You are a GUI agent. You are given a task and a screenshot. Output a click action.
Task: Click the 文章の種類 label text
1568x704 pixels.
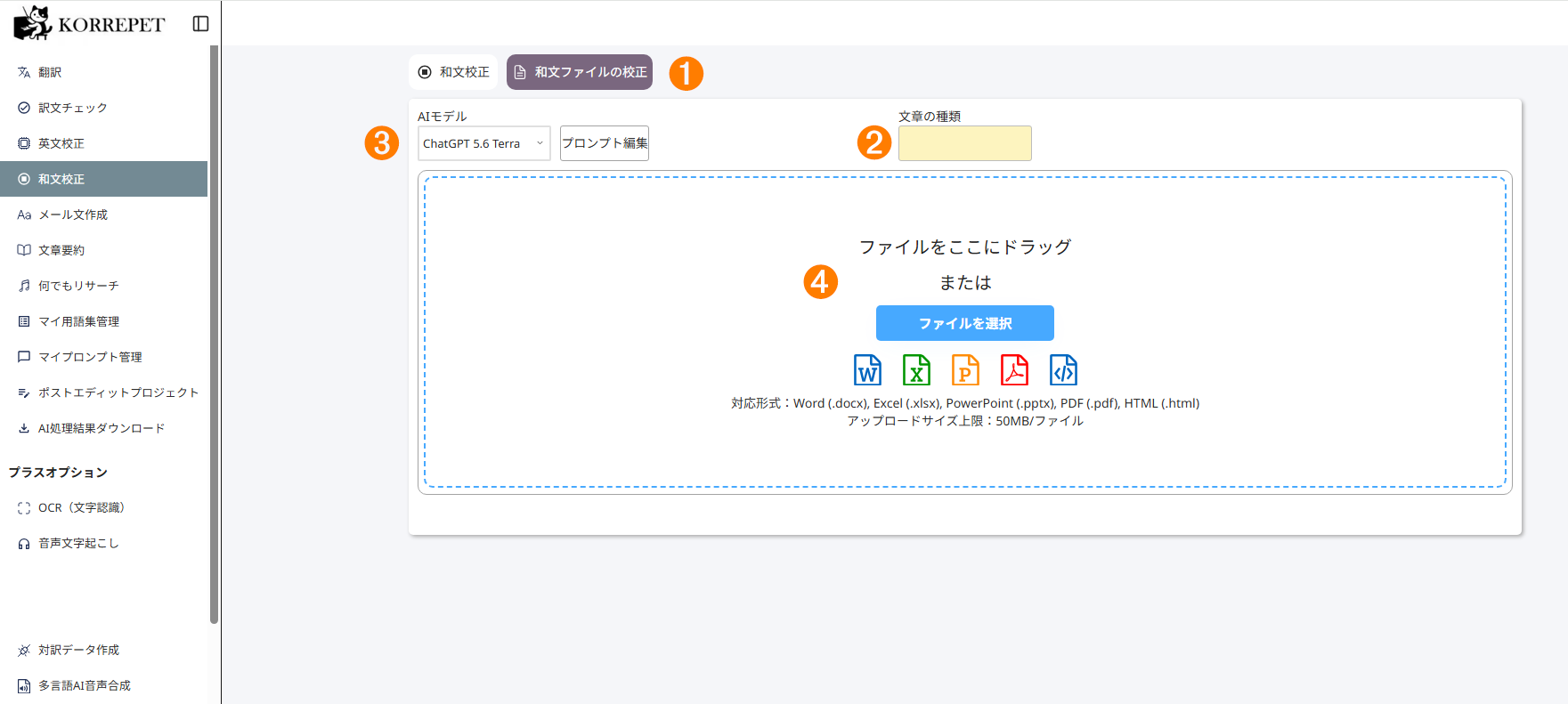click(930, 117)
